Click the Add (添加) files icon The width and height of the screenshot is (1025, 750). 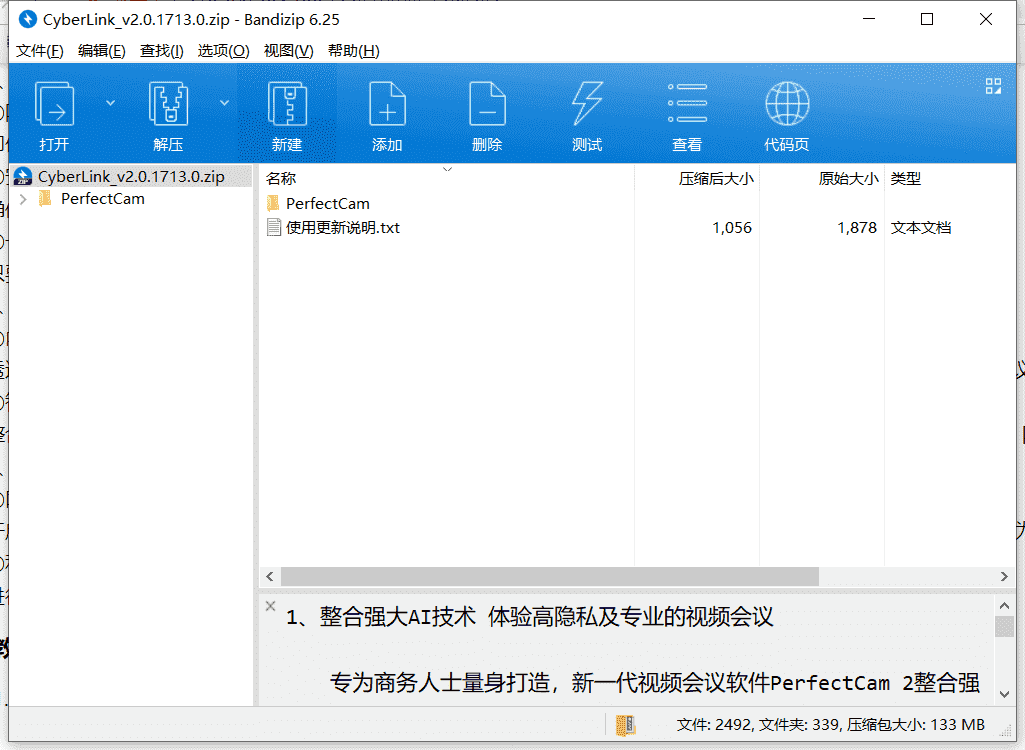tap(387, 104)
